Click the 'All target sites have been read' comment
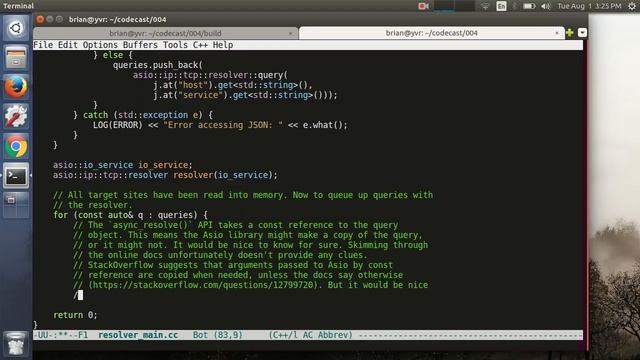Screen dimensions: 640x360 (x=243, y=195)
